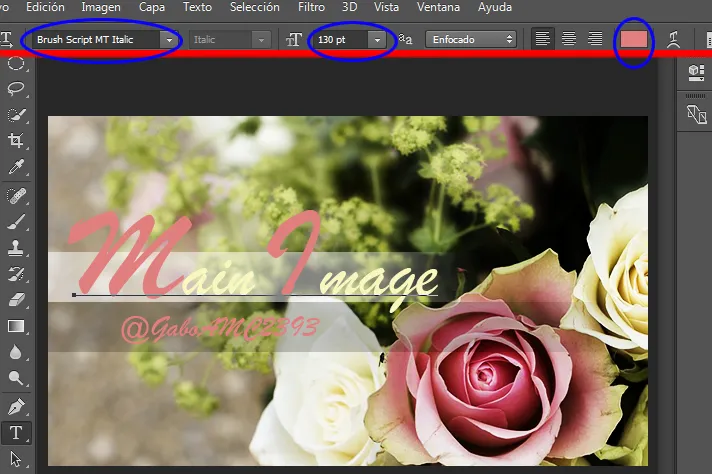Select the Quick Selection tool

(16, 114)
